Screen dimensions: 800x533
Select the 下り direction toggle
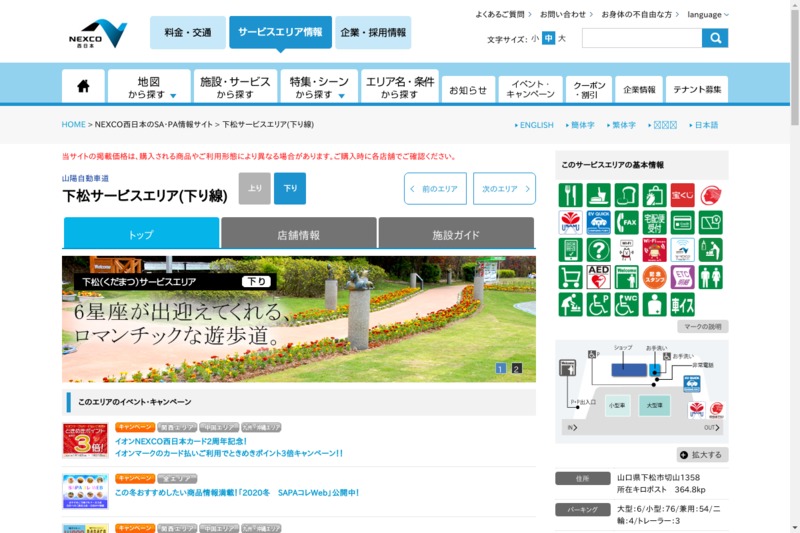(290, 188)
